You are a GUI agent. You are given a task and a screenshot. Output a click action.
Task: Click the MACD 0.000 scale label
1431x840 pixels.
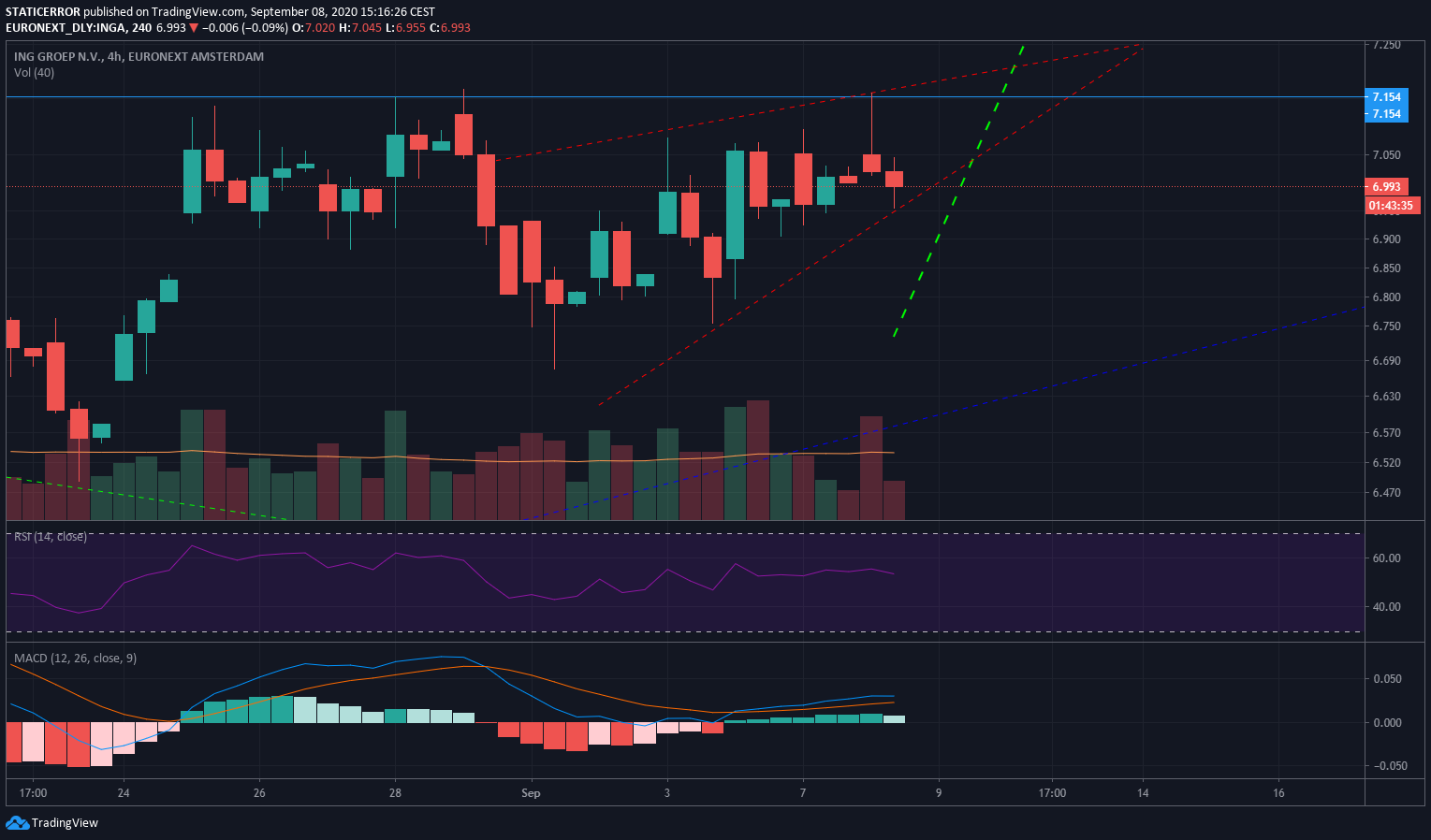1386,723
